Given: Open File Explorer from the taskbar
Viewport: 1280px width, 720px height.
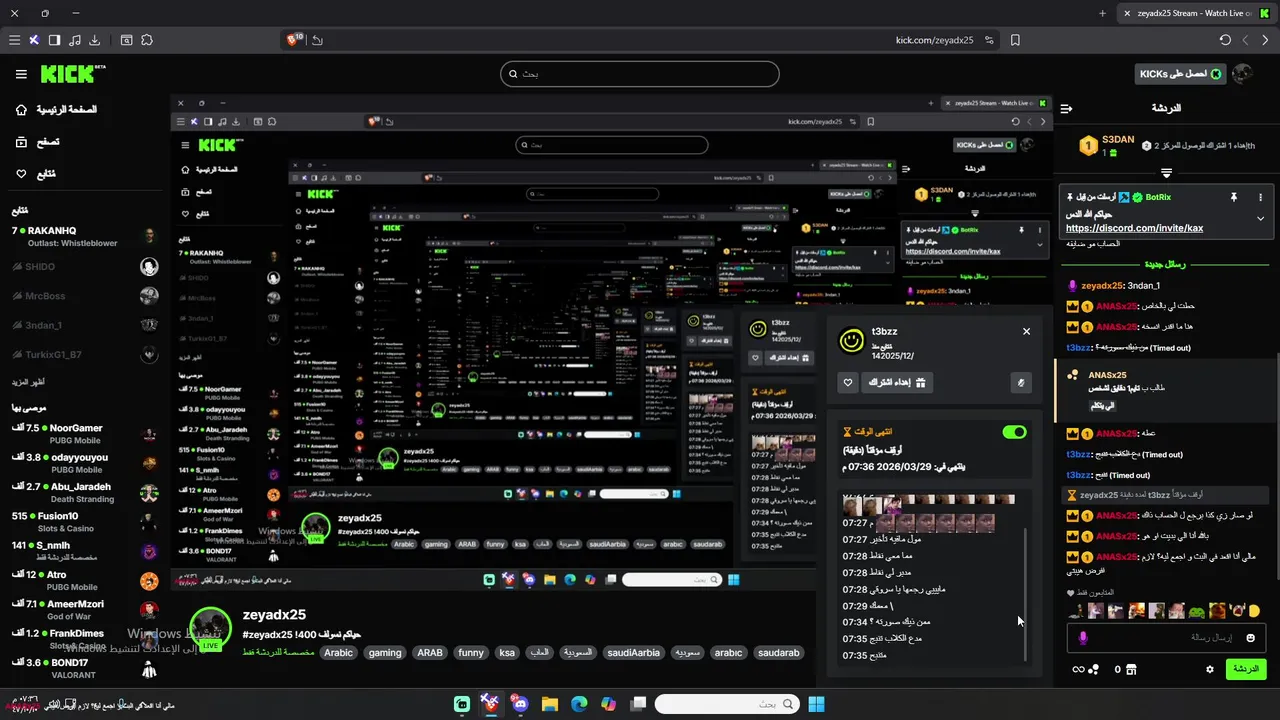Looking at the screenshot, I should pyautogui.click(x=549, y=704).
